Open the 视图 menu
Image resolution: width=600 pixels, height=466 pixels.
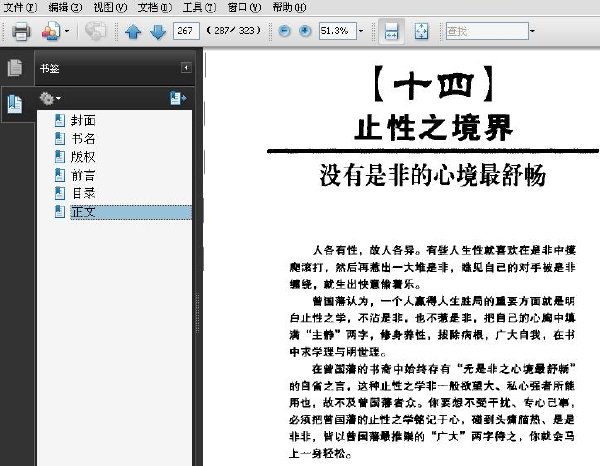(110, 7)
